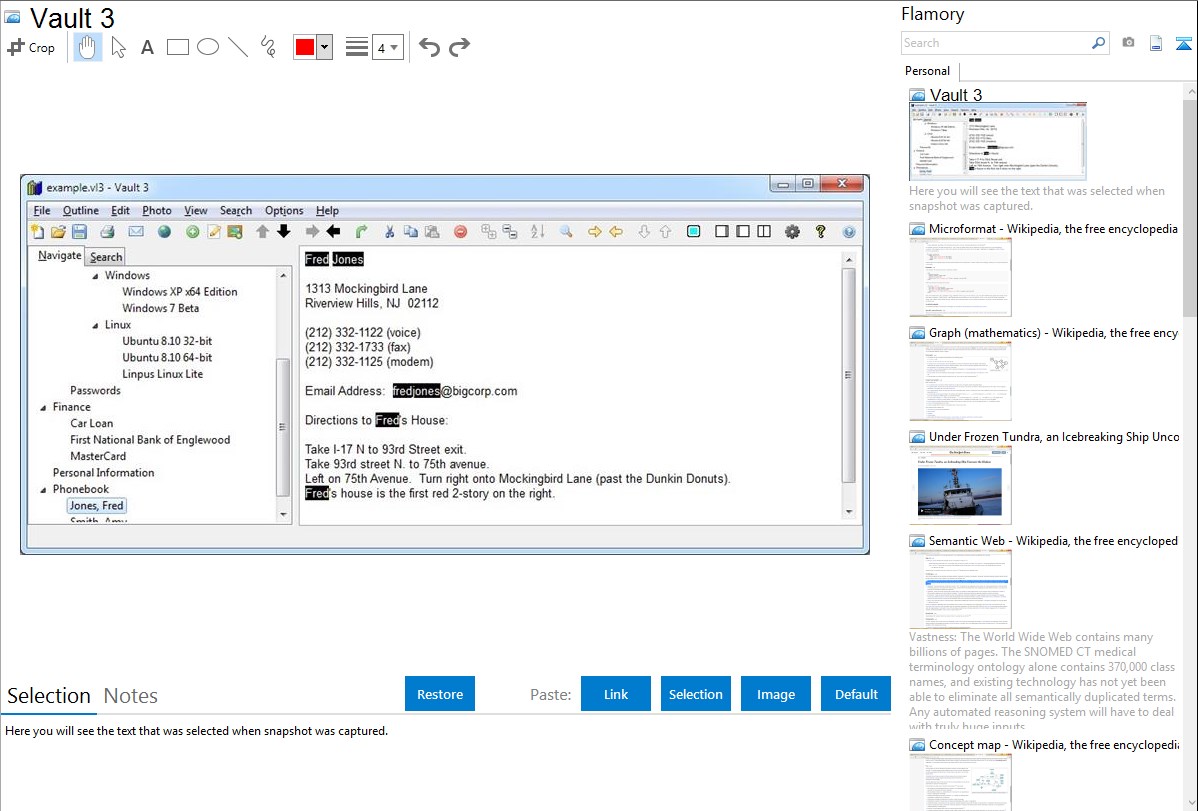Select the text annotation tool
Viewport: 1198px width, 811px height.
pyautogui.click(x=147, y=47)
